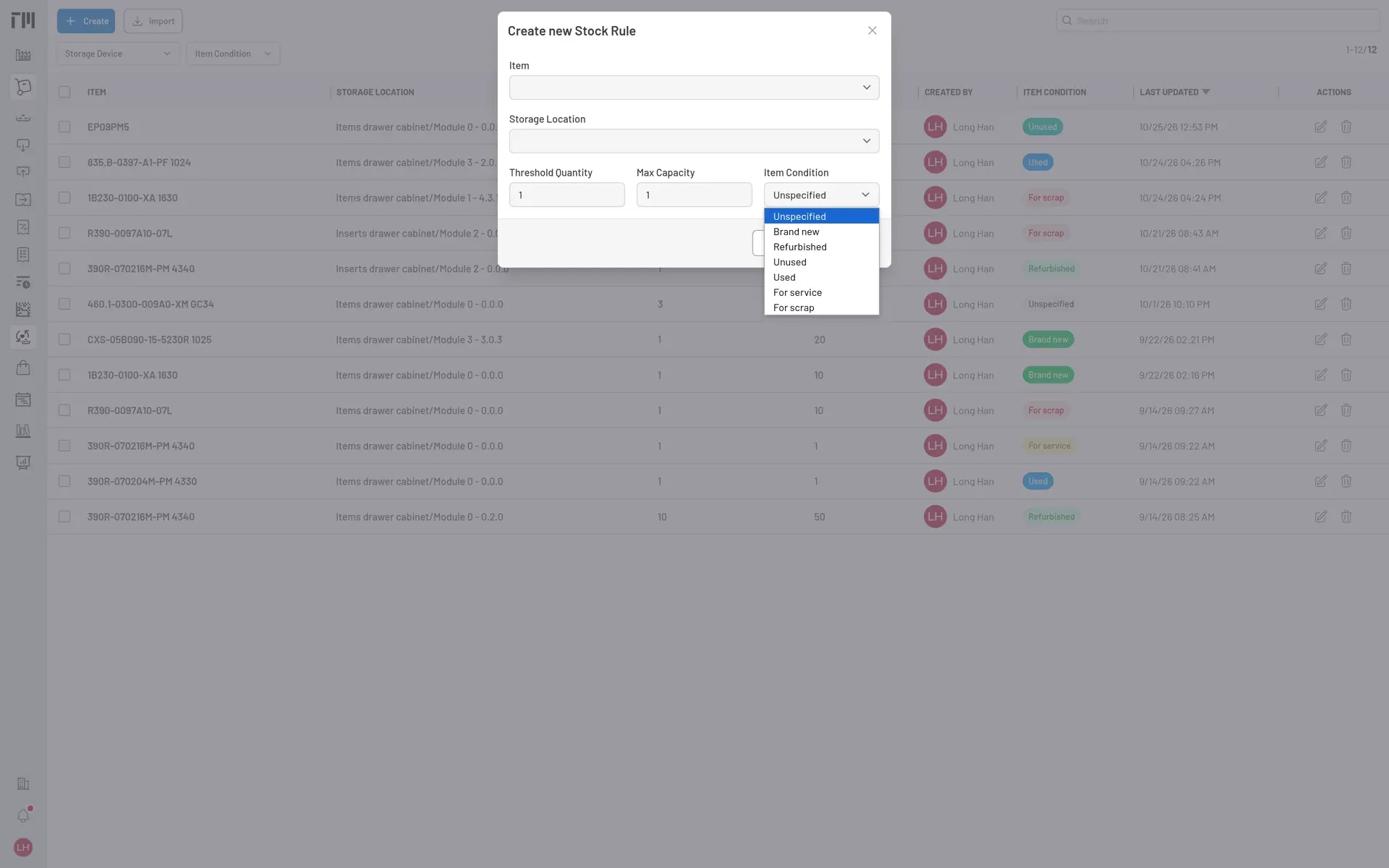Toggle the select-all checkbox in header
1389x868 pixels.
(x=64, y=92)
